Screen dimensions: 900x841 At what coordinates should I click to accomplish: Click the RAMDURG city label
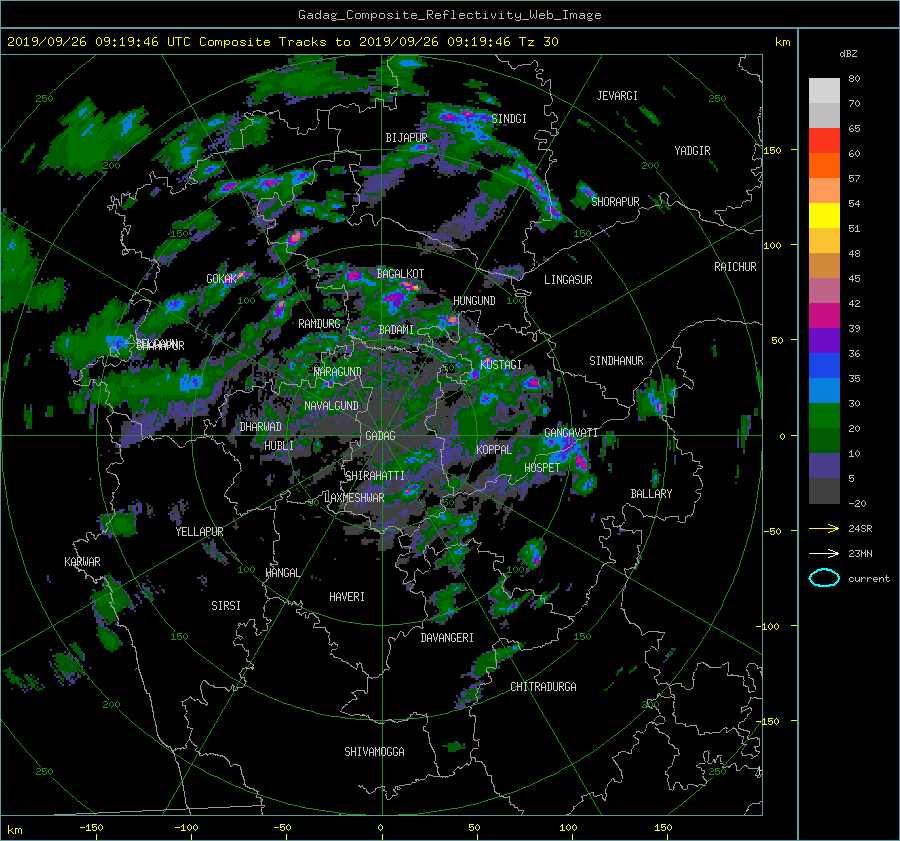click(x=319, y=324)
